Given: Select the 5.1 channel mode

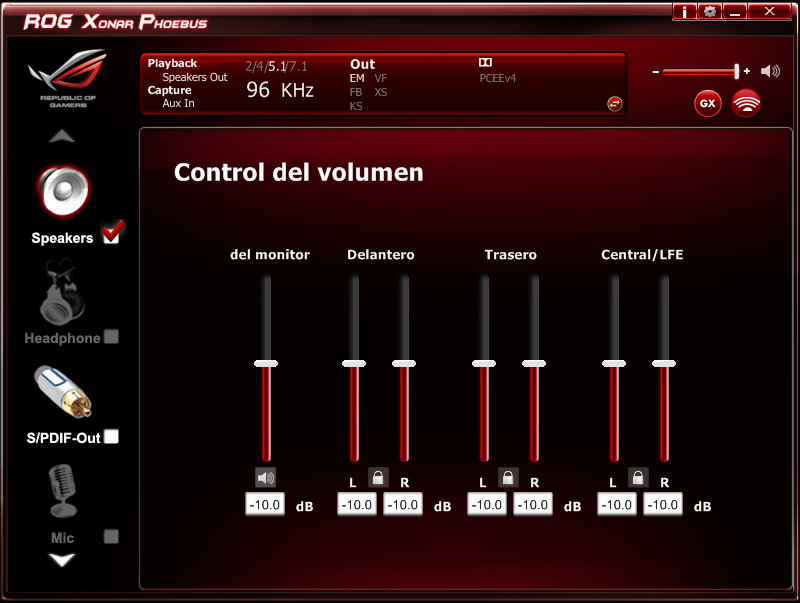Looking at the screenshot, I should point(277,66).
